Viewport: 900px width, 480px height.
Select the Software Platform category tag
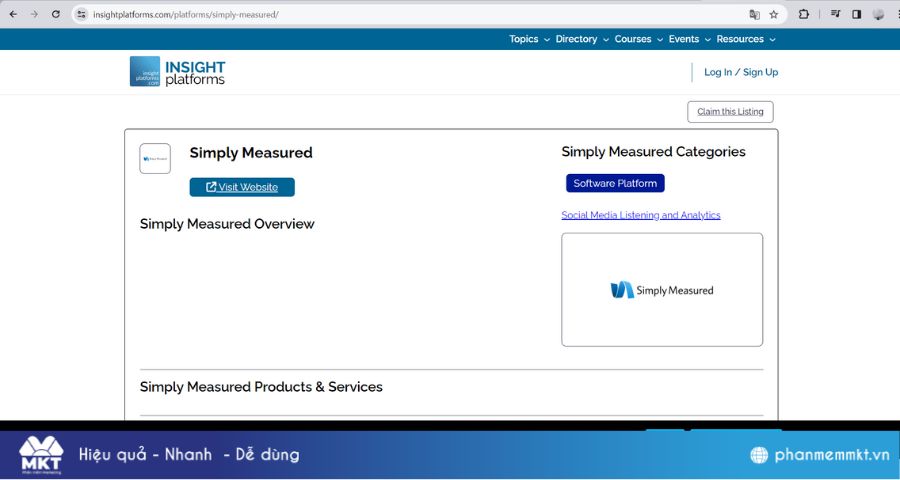615,183
